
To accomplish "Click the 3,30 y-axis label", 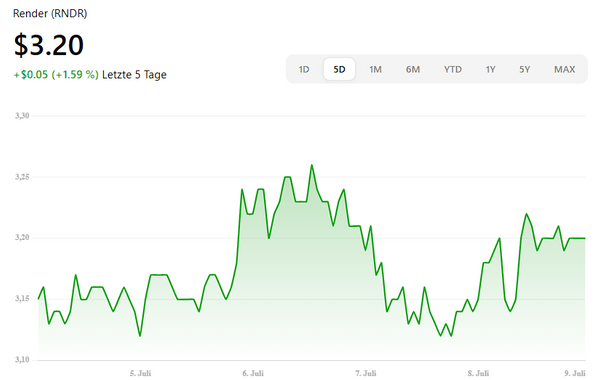I will [x=22, y=116].
